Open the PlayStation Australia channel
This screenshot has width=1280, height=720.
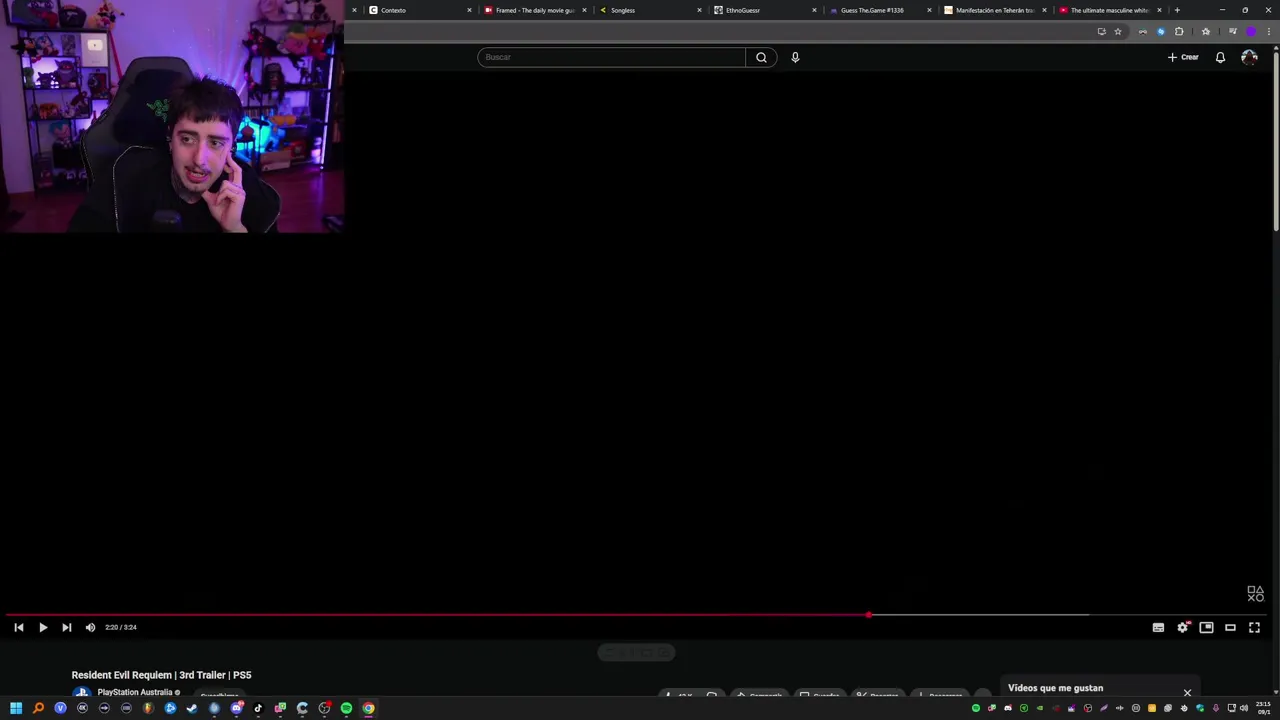coord(135,692)
